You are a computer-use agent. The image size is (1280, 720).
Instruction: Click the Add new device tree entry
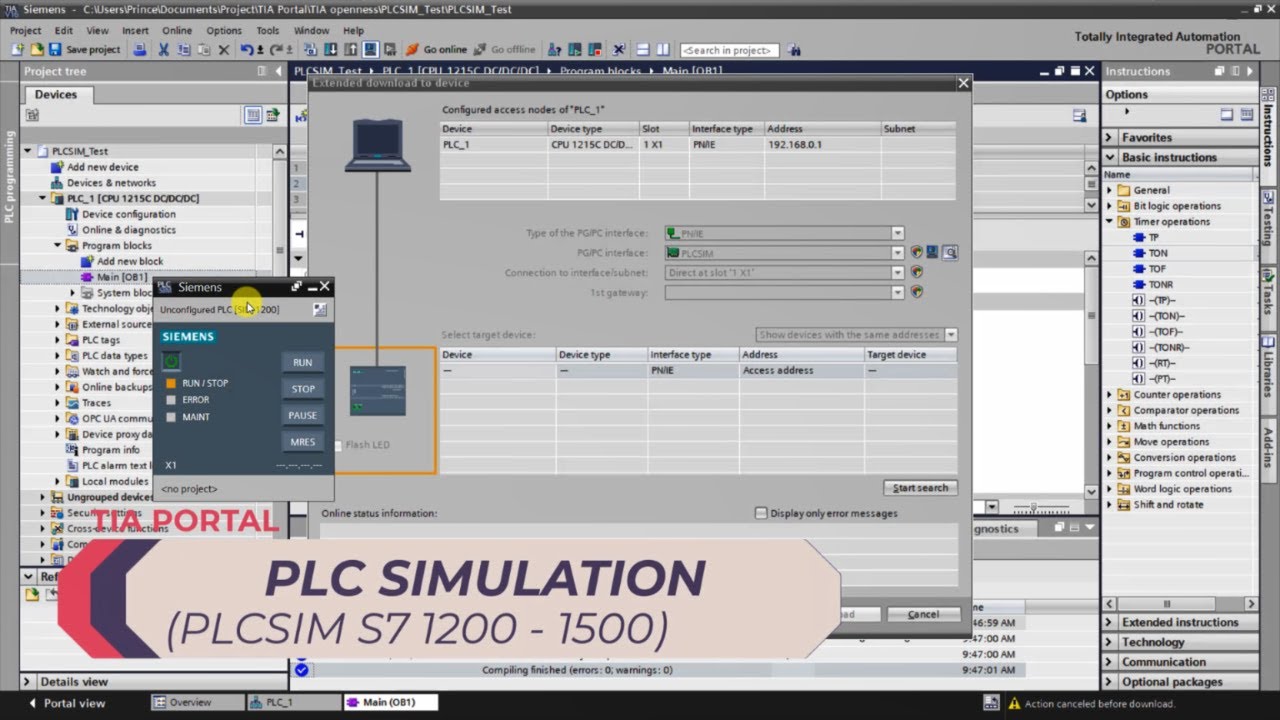(x=102, y=167)
